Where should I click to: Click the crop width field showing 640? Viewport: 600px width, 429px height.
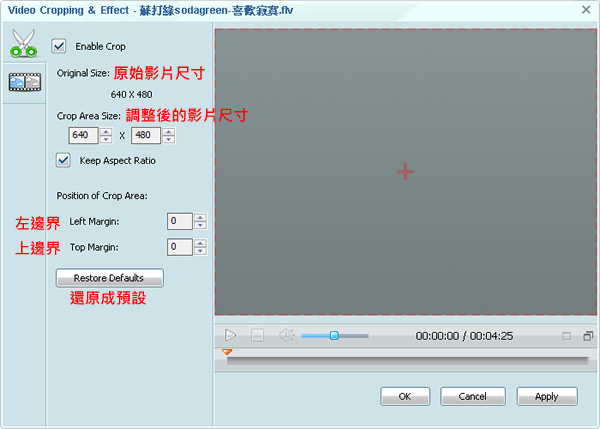point(83,135)
